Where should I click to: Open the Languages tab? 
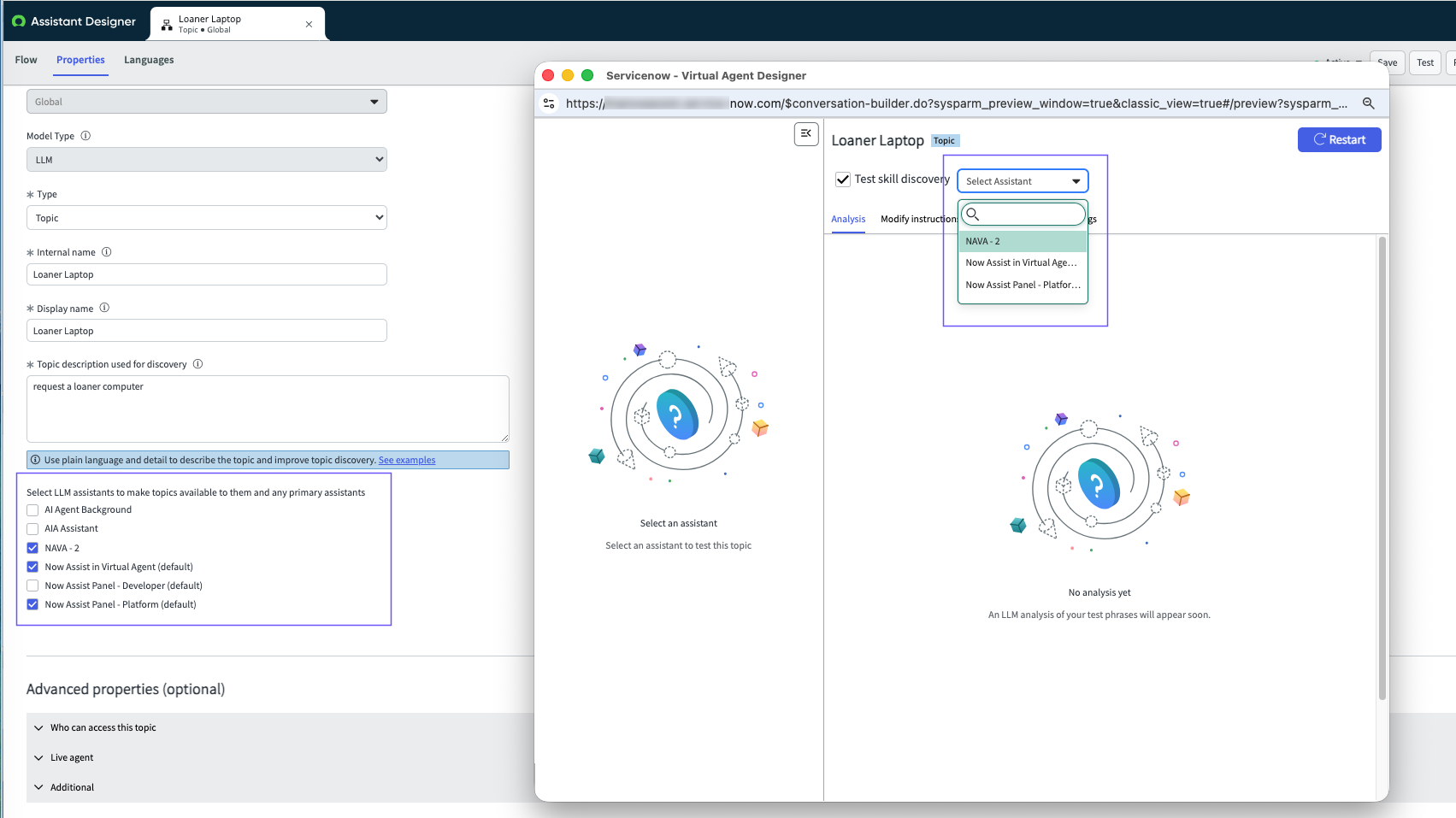pyautogui.click(x=149, y=60)
